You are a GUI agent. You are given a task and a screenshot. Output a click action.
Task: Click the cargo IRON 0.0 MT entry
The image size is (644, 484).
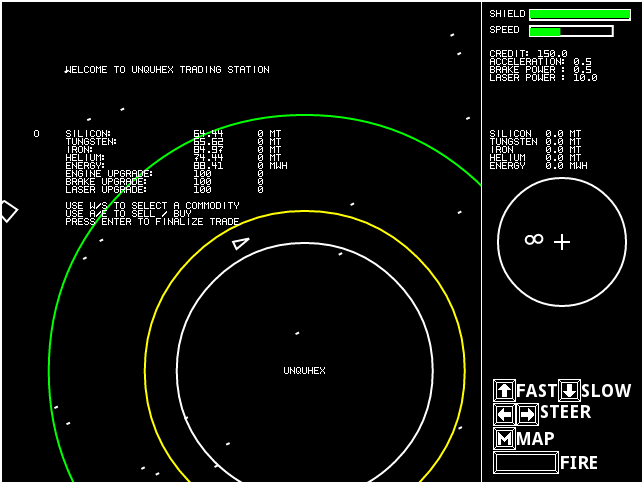tap(535, 150)
